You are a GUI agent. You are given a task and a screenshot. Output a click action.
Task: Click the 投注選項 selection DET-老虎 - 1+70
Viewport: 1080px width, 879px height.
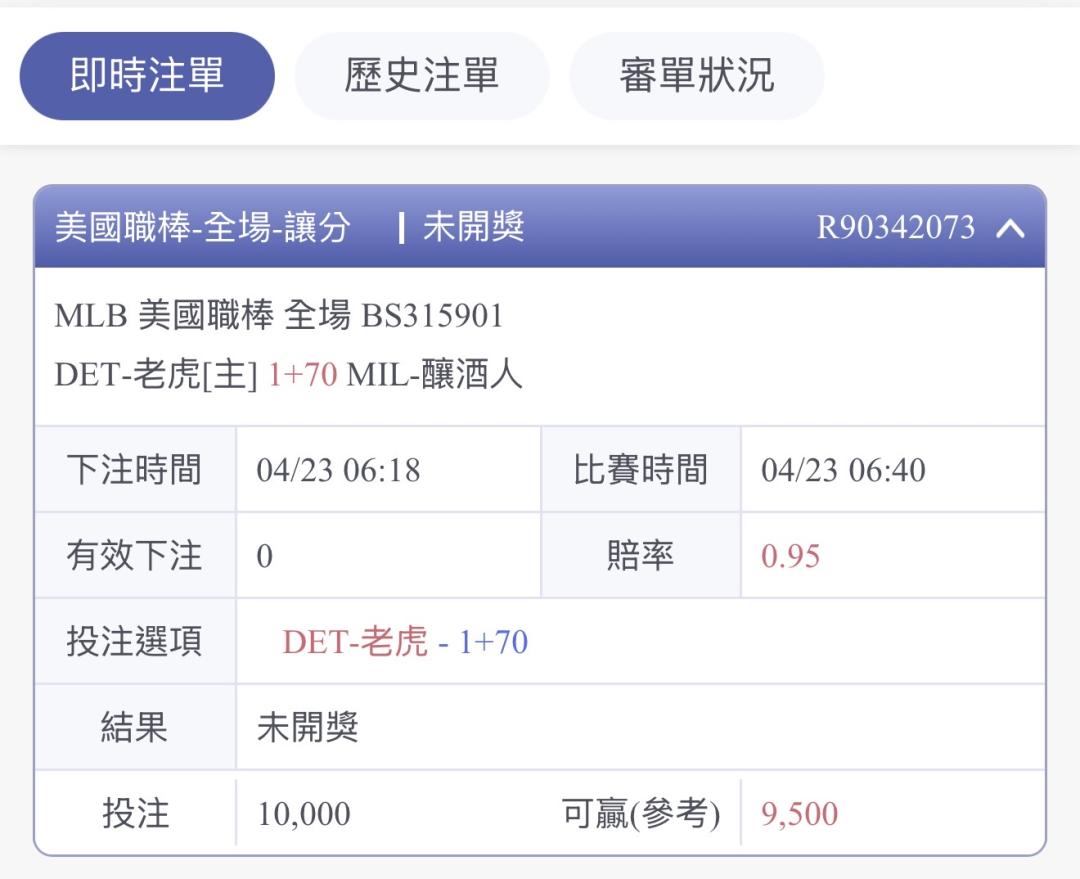coord(405,642)
